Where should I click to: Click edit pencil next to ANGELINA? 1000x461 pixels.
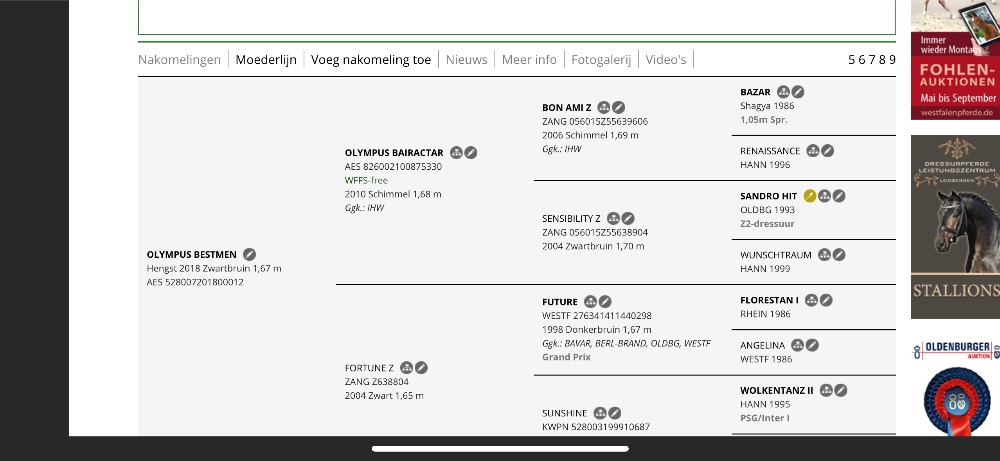pos(812,345)
